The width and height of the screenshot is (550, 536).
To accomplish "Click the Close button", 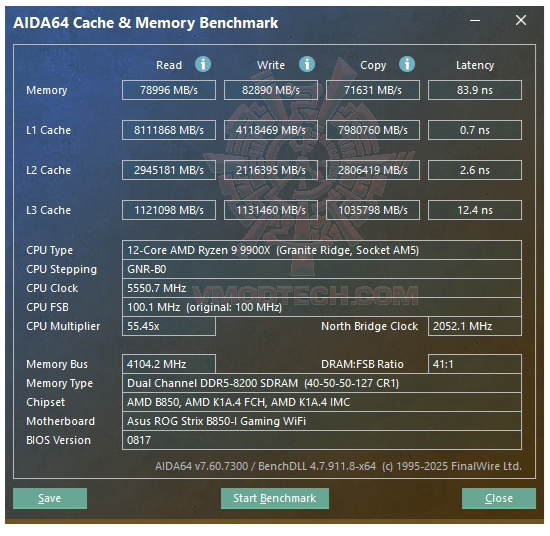I will (499, 498).
